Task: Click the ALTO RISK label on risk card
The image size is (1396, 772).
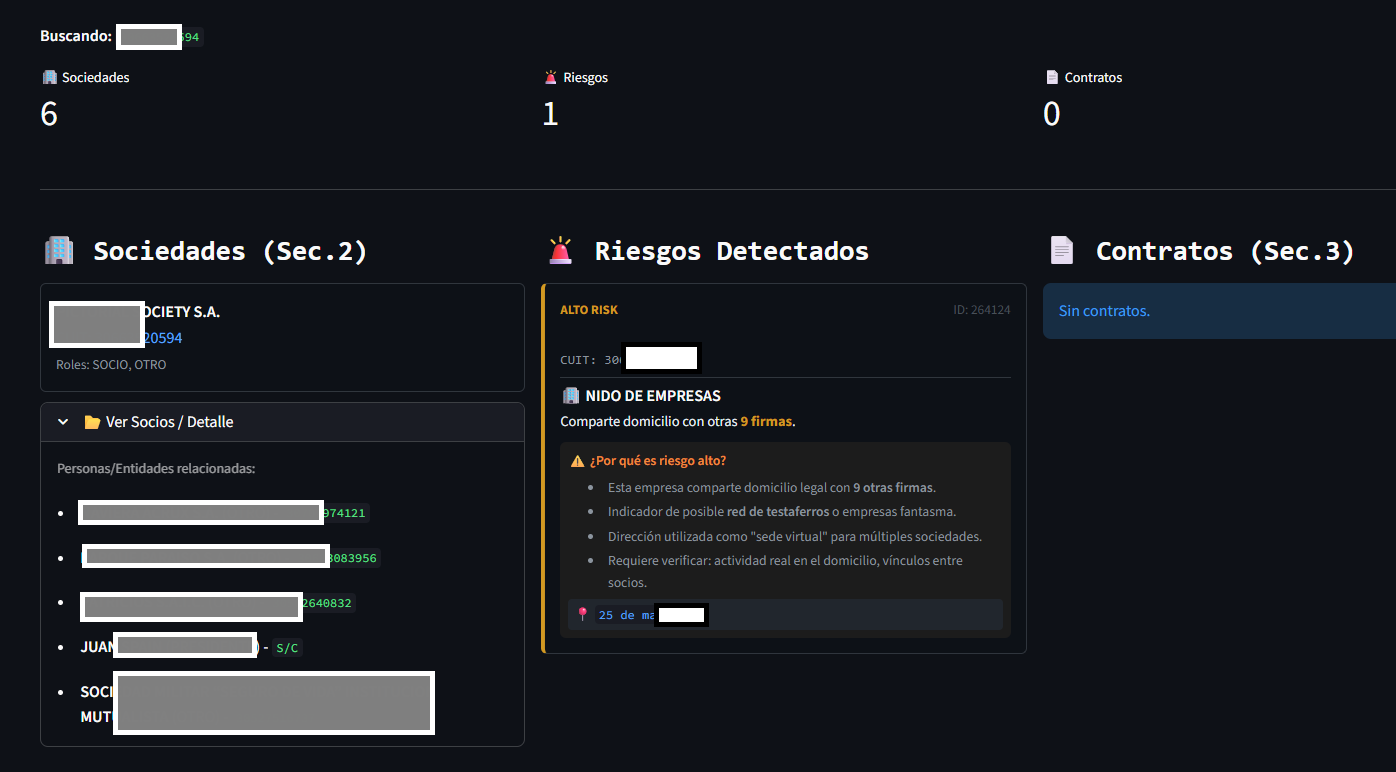Action: (589, 310)
